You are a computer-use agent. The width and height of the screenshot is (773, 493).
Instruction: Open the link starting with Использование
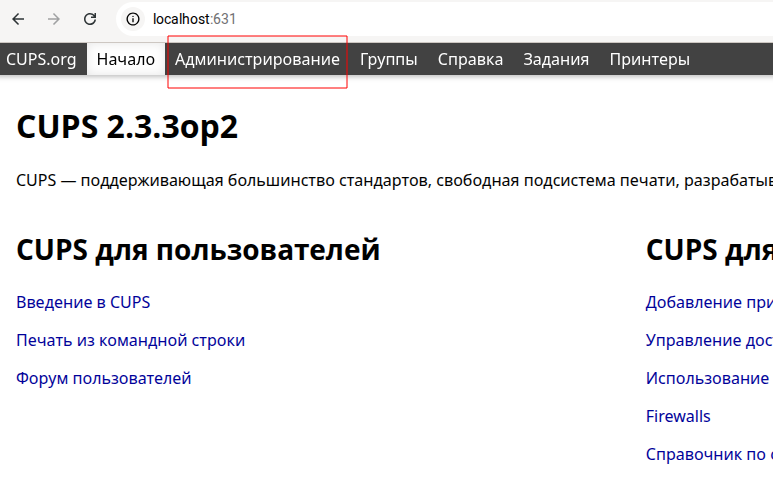708,378
